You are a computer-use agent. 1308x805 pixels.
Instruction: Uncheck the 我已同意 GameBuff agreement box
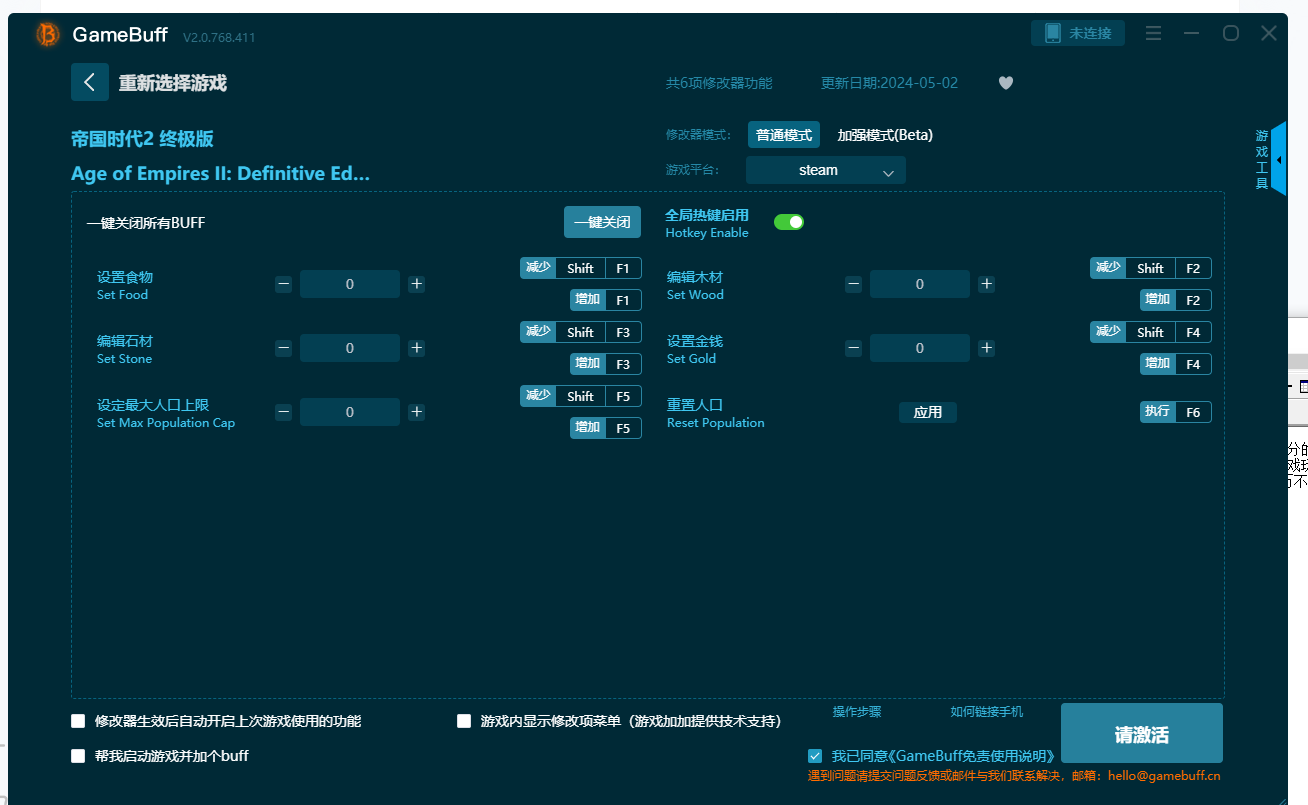click(815, 756)
